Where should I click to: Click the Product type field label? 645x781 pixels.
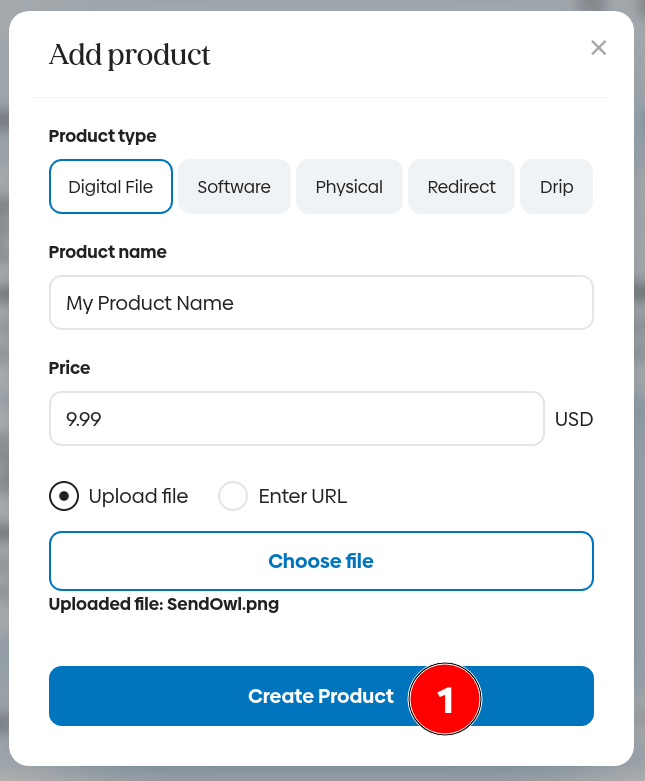click(x=102, y=136)
